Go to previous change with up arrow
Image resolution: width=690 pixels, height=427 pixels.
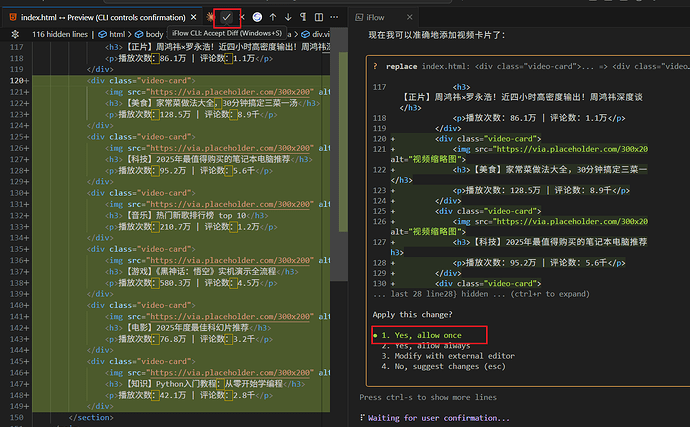274,17
